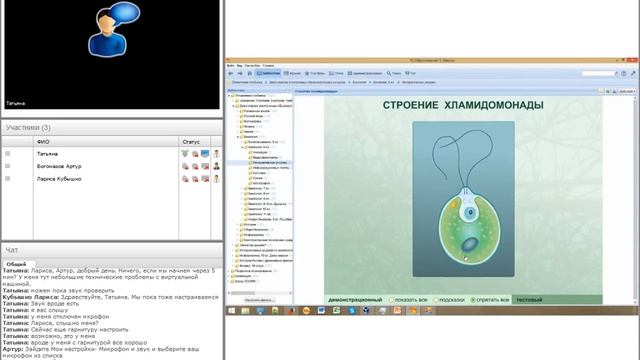Open File Explorer from the shared taskbar
The height and width of the screenshot is (360, 640).
(x=245, y=311)
